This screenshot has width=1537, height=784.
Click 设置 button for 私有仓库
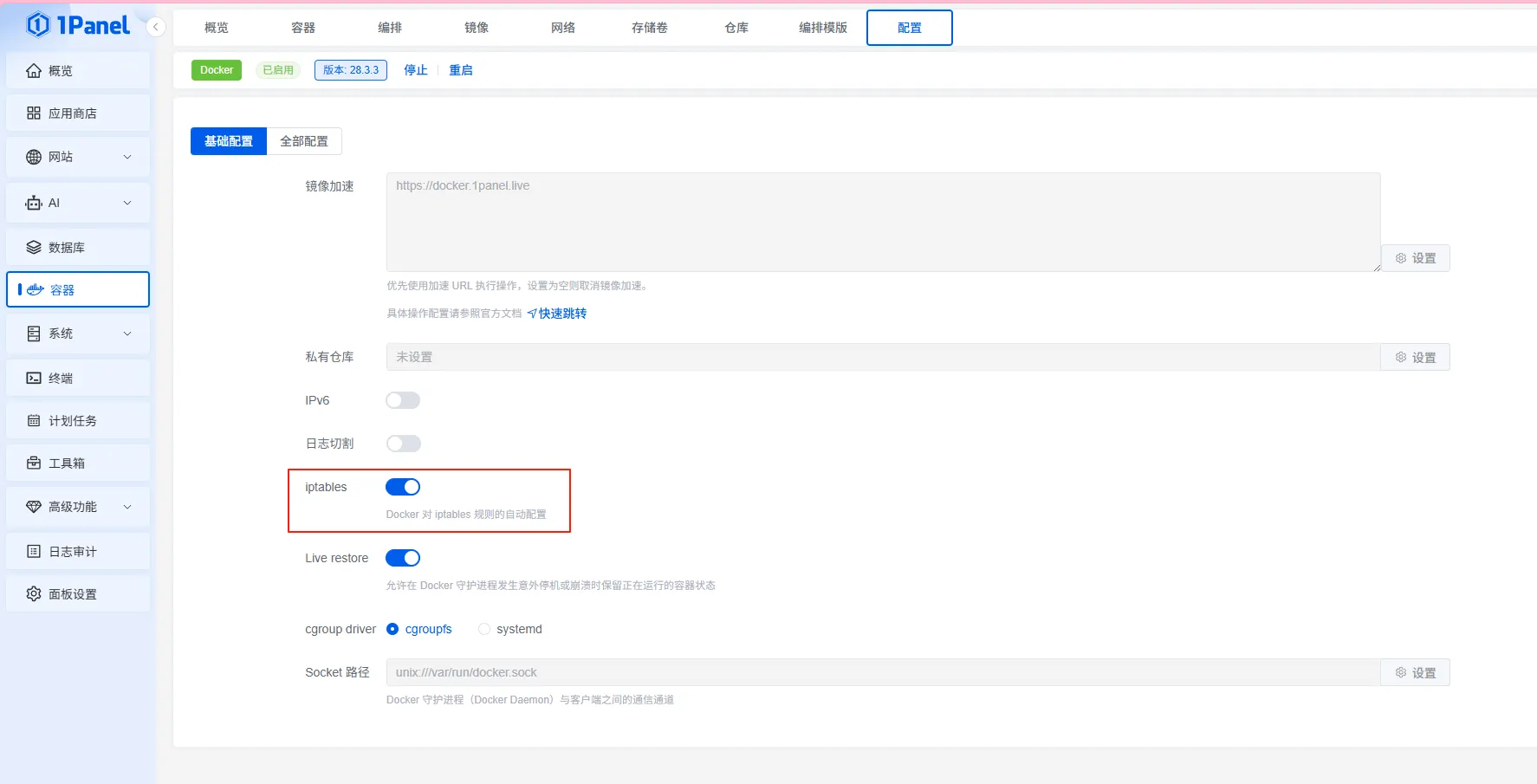click(1416, 357)
